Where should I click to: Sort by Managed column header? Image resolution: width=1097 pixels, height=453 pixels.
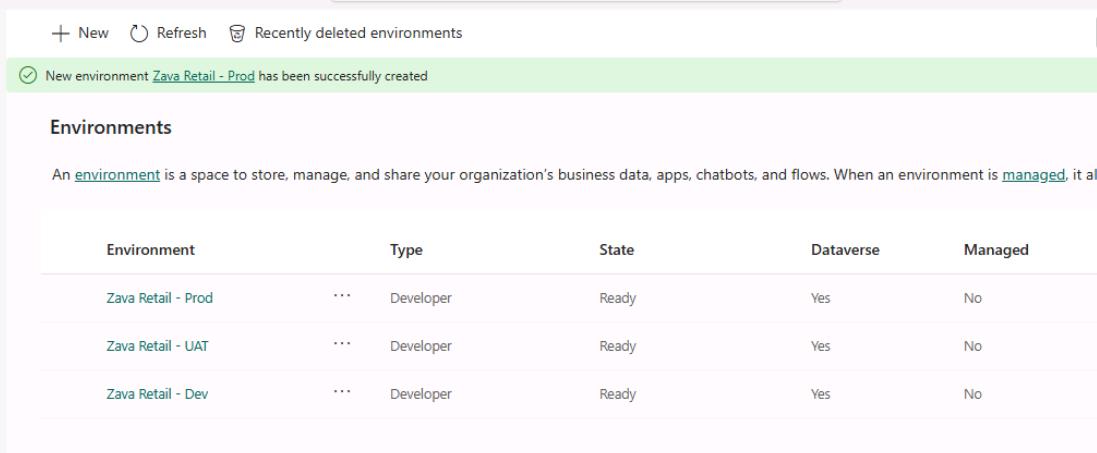click(x=996, y=250)
